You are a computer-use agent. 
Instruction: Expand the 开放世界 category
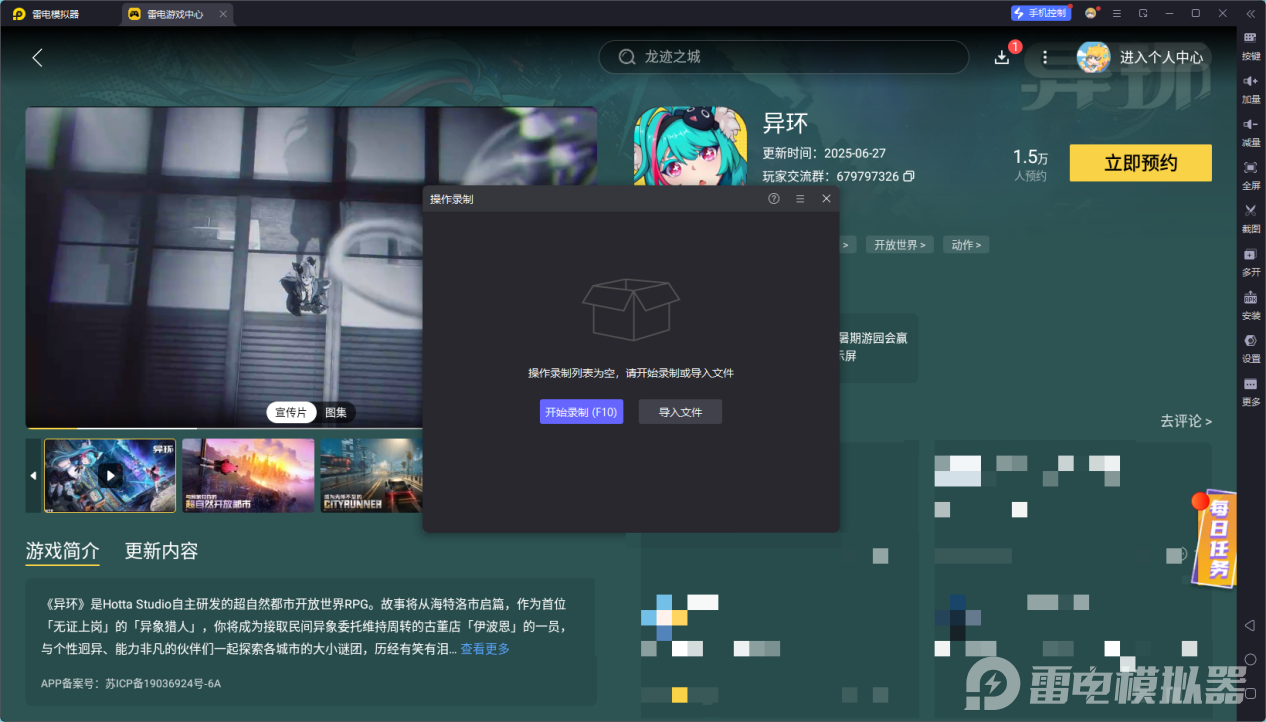(x=897, y=244)
